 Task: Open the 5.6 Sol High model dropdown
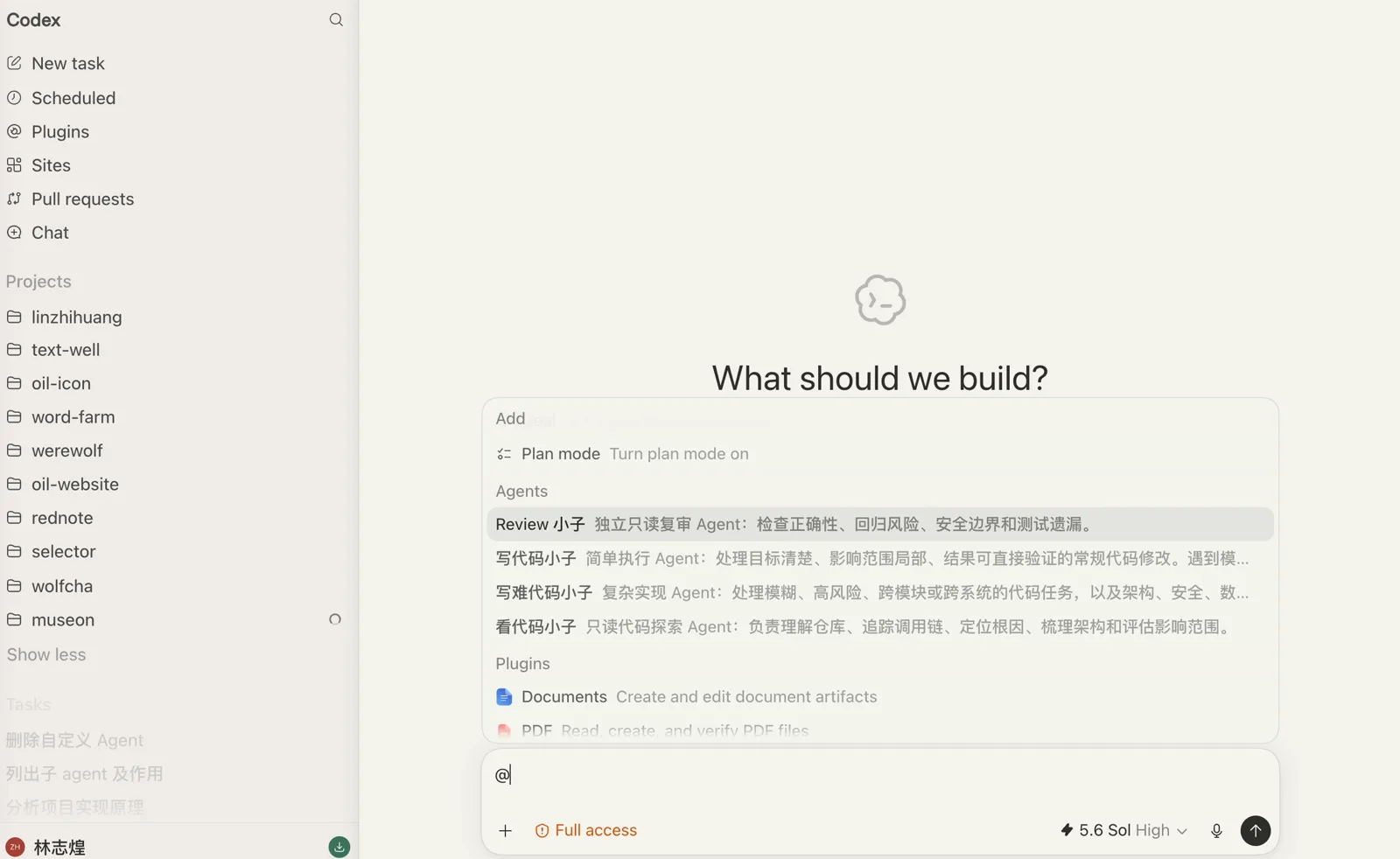(1124, 830)
